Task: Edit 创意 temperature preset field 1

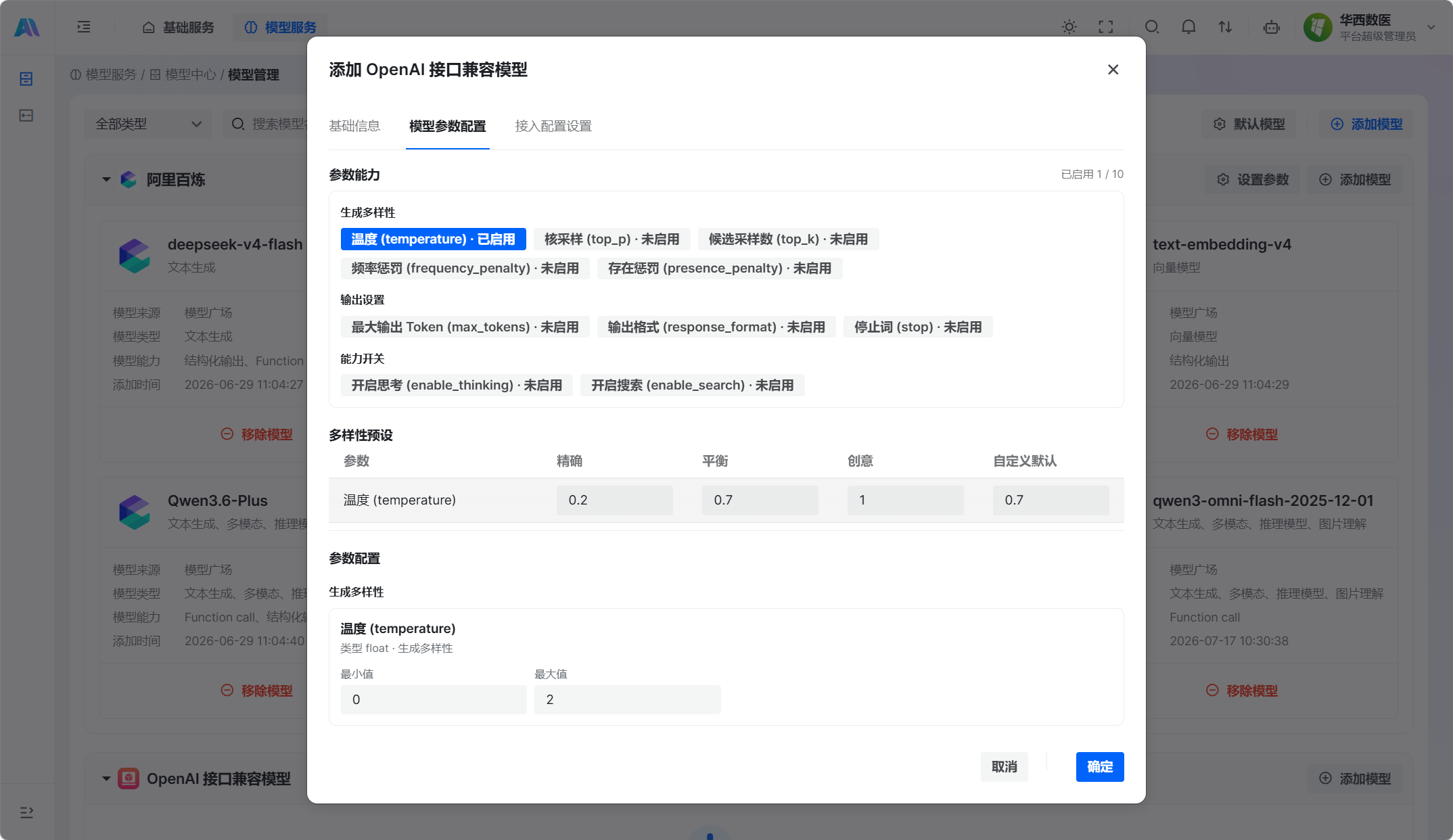Action: [x=906, y=500]
